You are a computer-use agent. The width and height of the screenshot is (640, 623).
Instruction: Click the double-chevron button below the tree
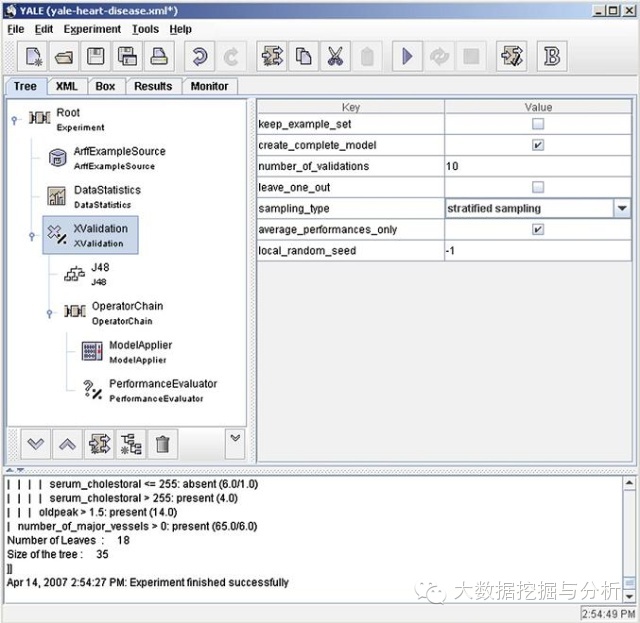(235, 444)
